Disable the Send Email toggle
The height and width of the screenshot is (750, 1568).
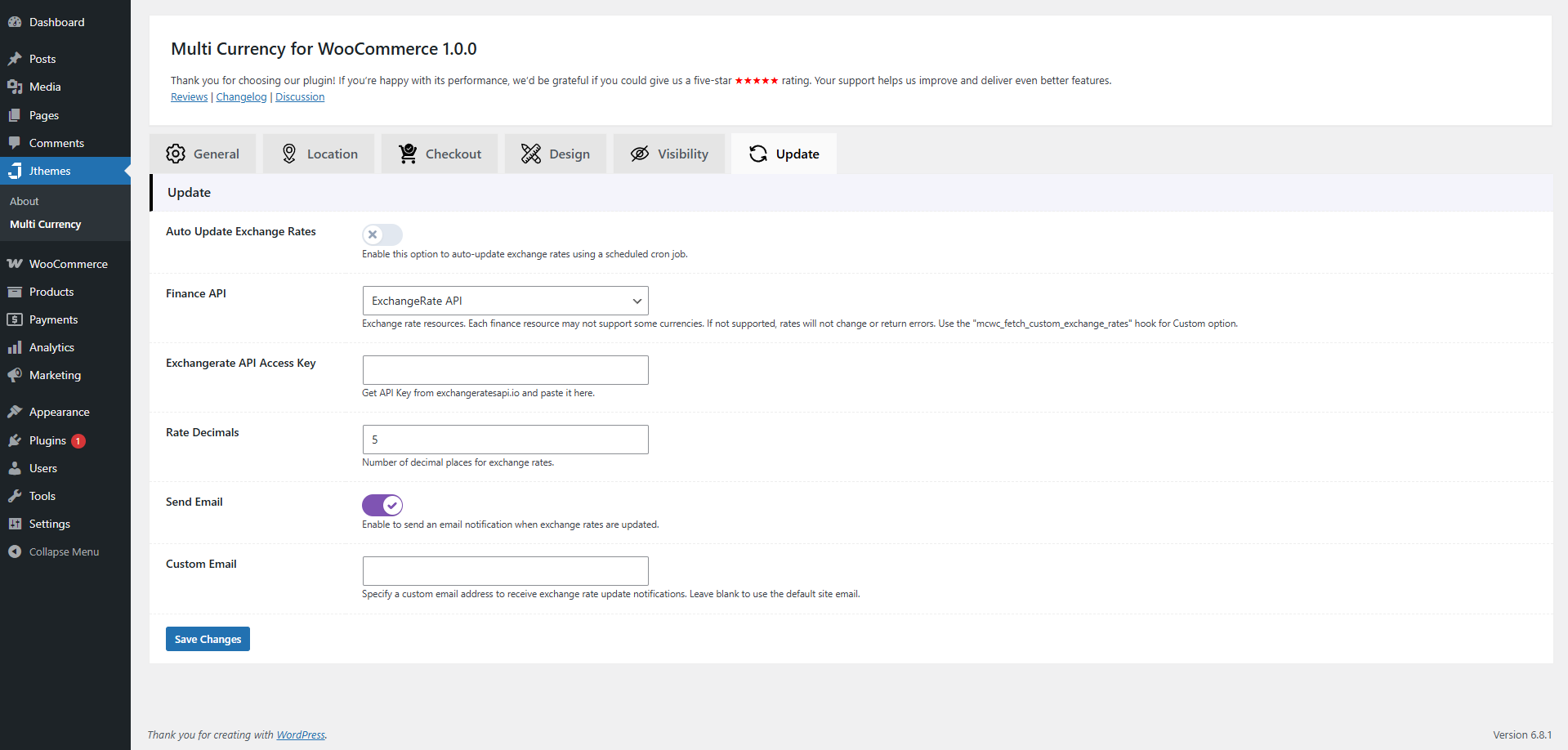click(382, 505)
